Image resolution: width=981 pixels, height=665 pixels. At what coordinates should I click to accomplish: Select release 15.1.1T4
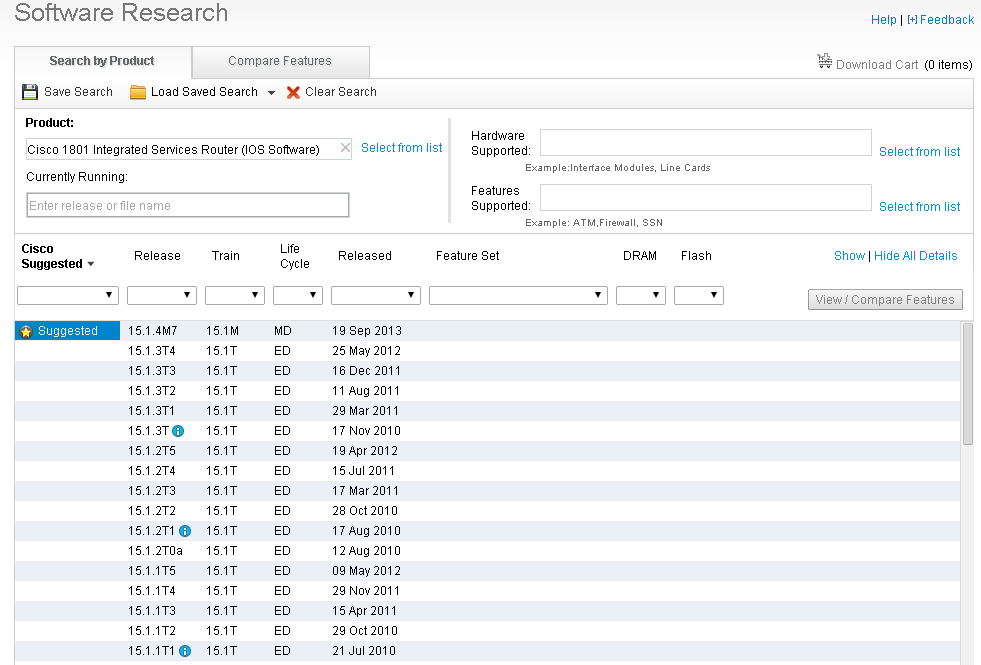487,591
